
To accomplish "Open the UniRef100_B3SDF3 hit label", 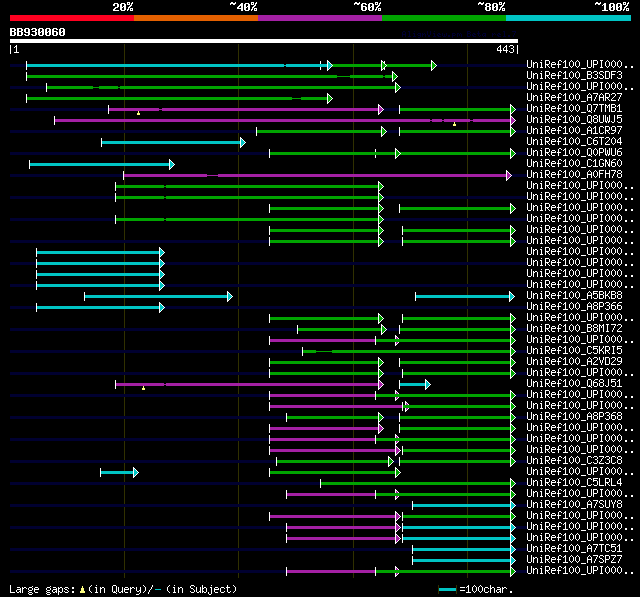I will pyautogui.click(x=574, y=75).
